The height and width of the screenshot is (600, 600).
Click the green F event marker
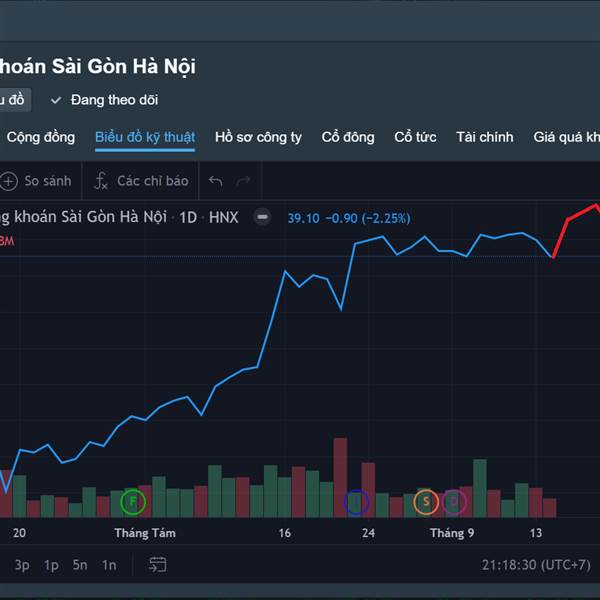click(x=133, y=501)
